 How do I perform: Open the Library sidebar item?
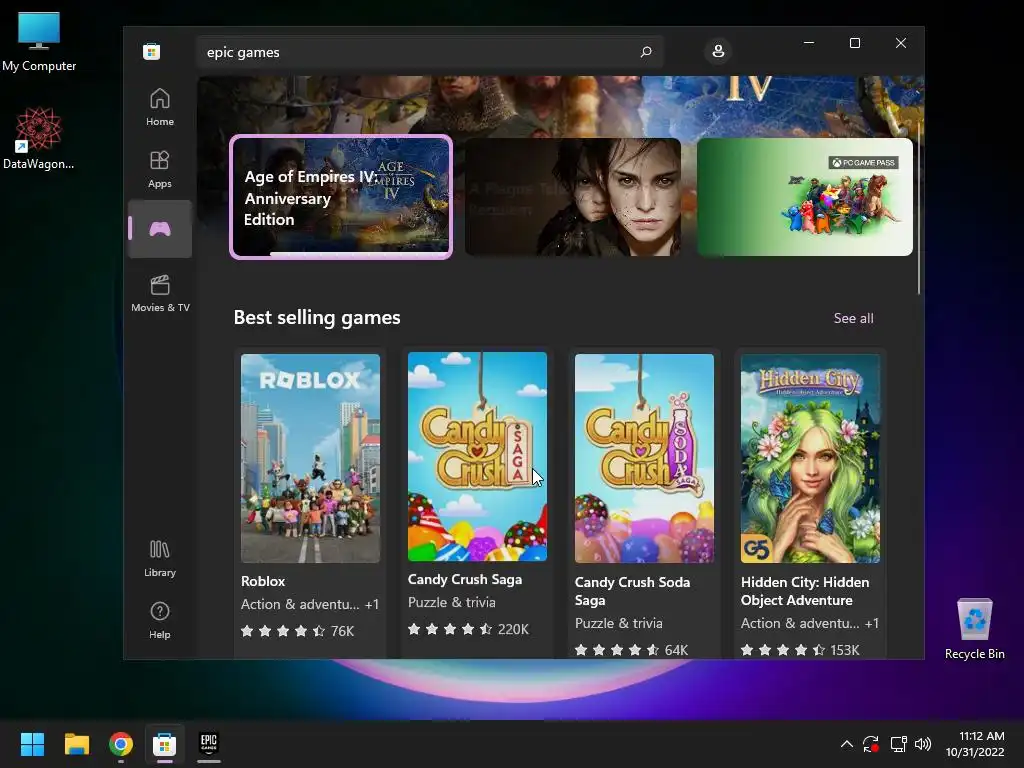click(160, 558)
